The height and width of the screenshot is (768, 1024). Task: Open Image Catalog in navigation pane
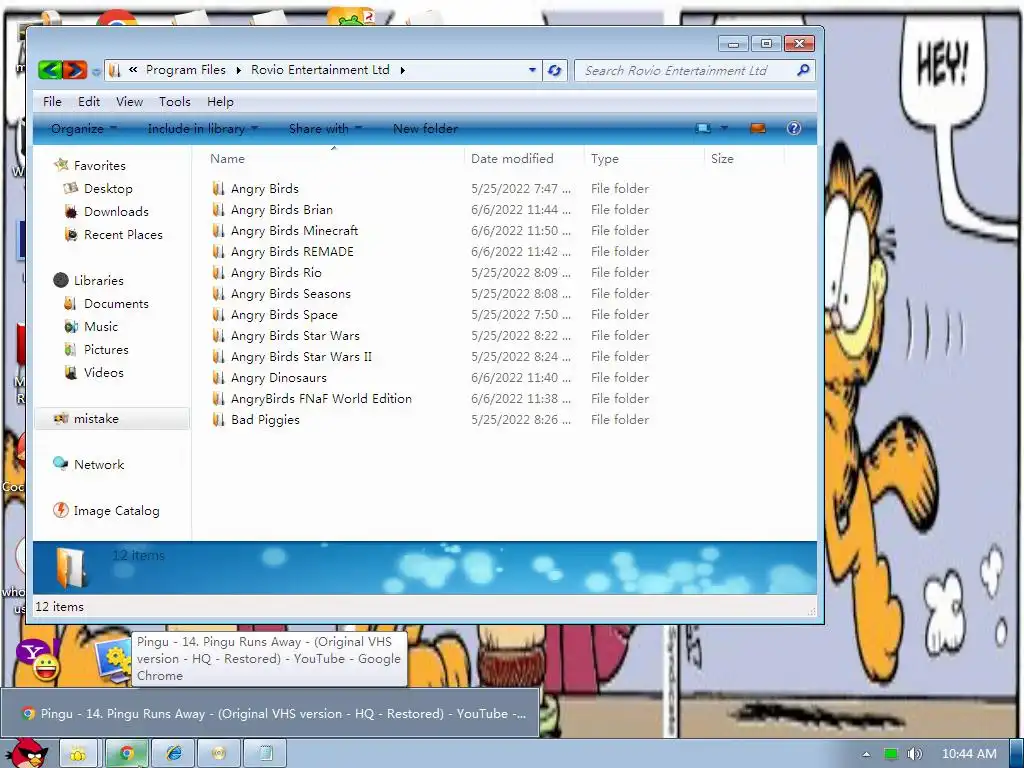(x=116, y=511)
